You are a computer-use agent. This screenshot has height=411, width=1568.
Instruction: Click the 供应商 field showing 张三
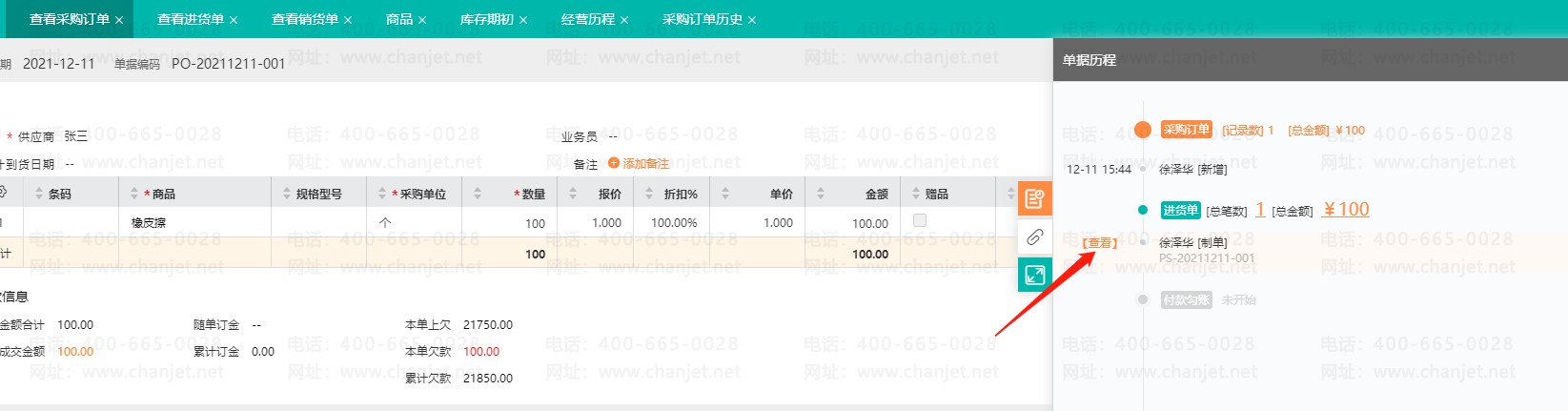point(76,136)
